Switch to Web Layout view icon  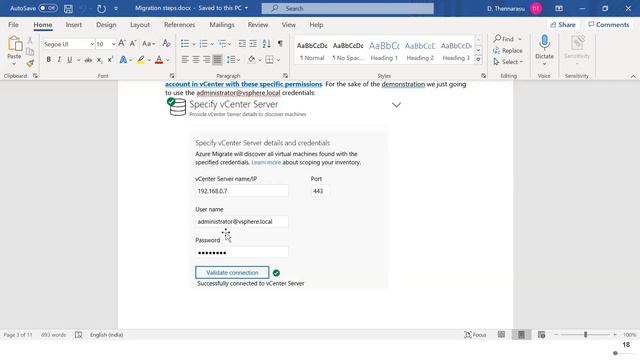(542, 335)
